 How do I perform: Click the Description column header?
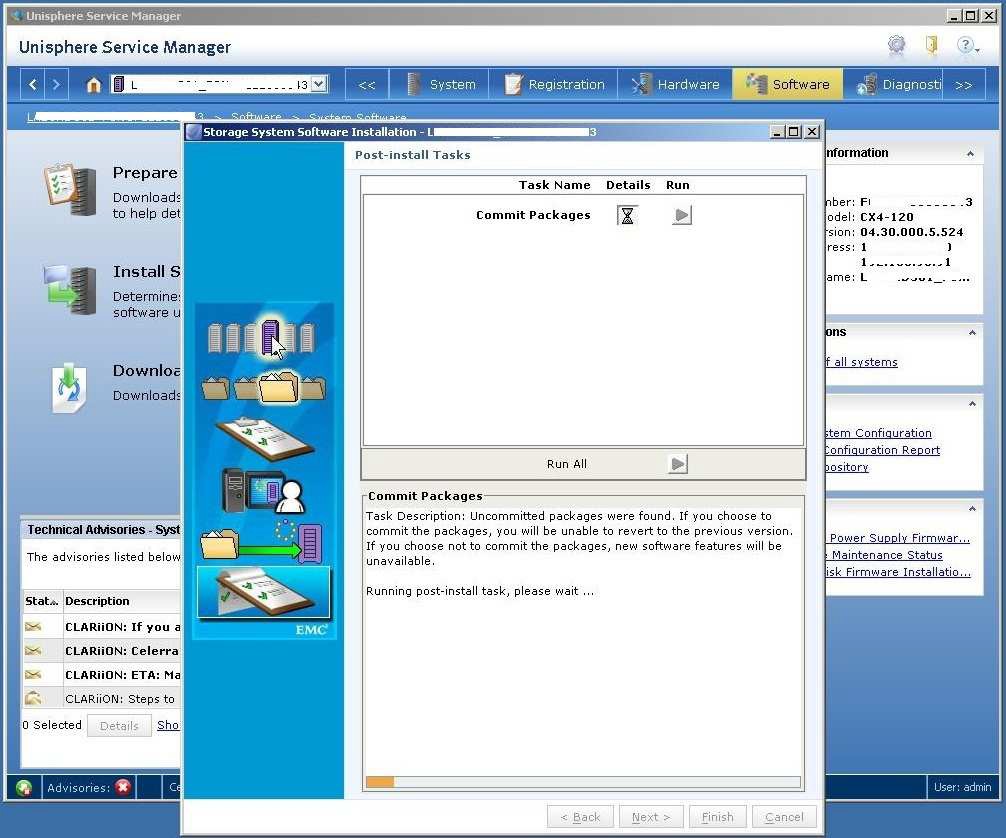click(121, 601)
